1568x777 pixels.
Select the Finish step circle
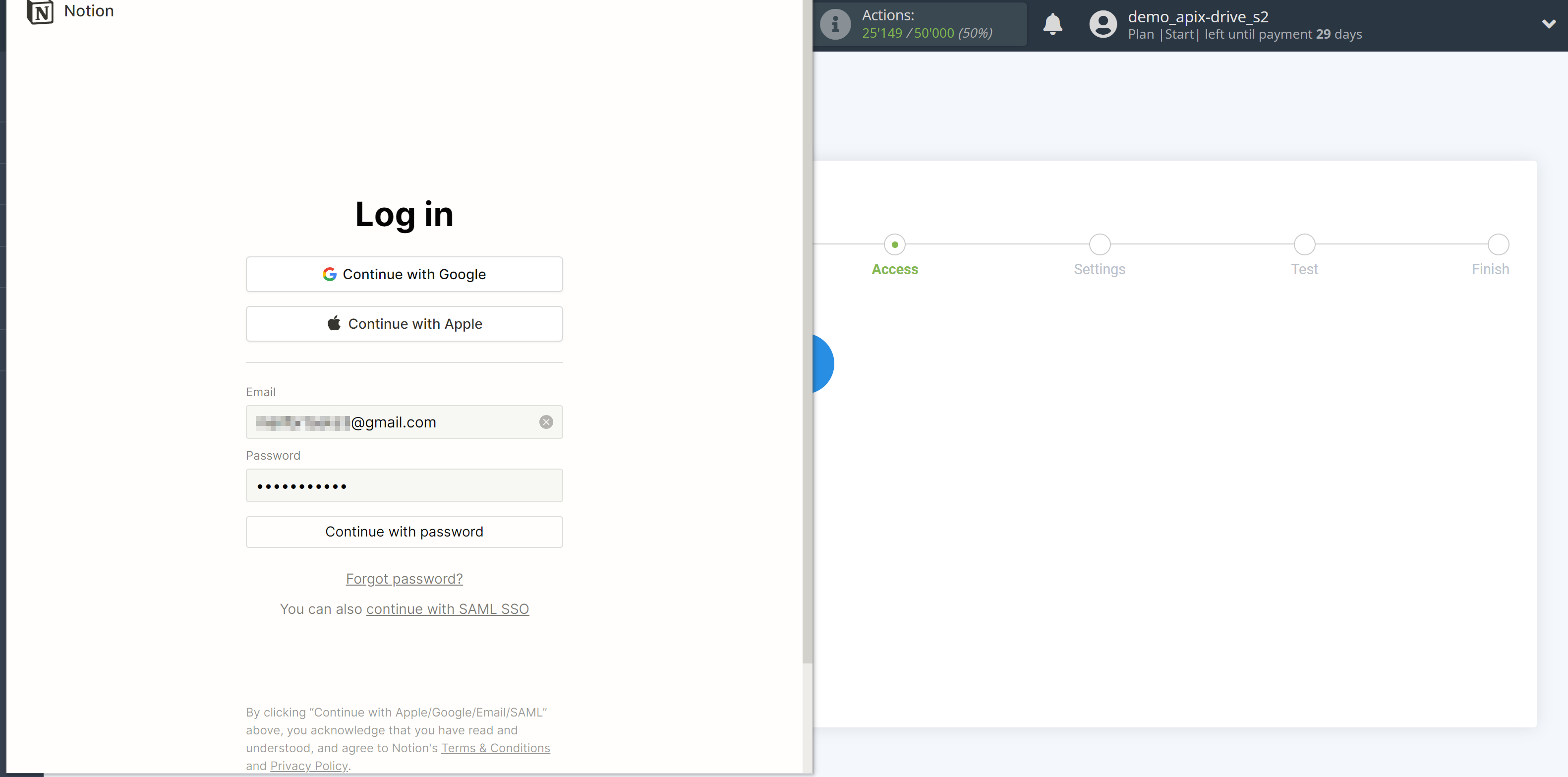coord(1498,243)
